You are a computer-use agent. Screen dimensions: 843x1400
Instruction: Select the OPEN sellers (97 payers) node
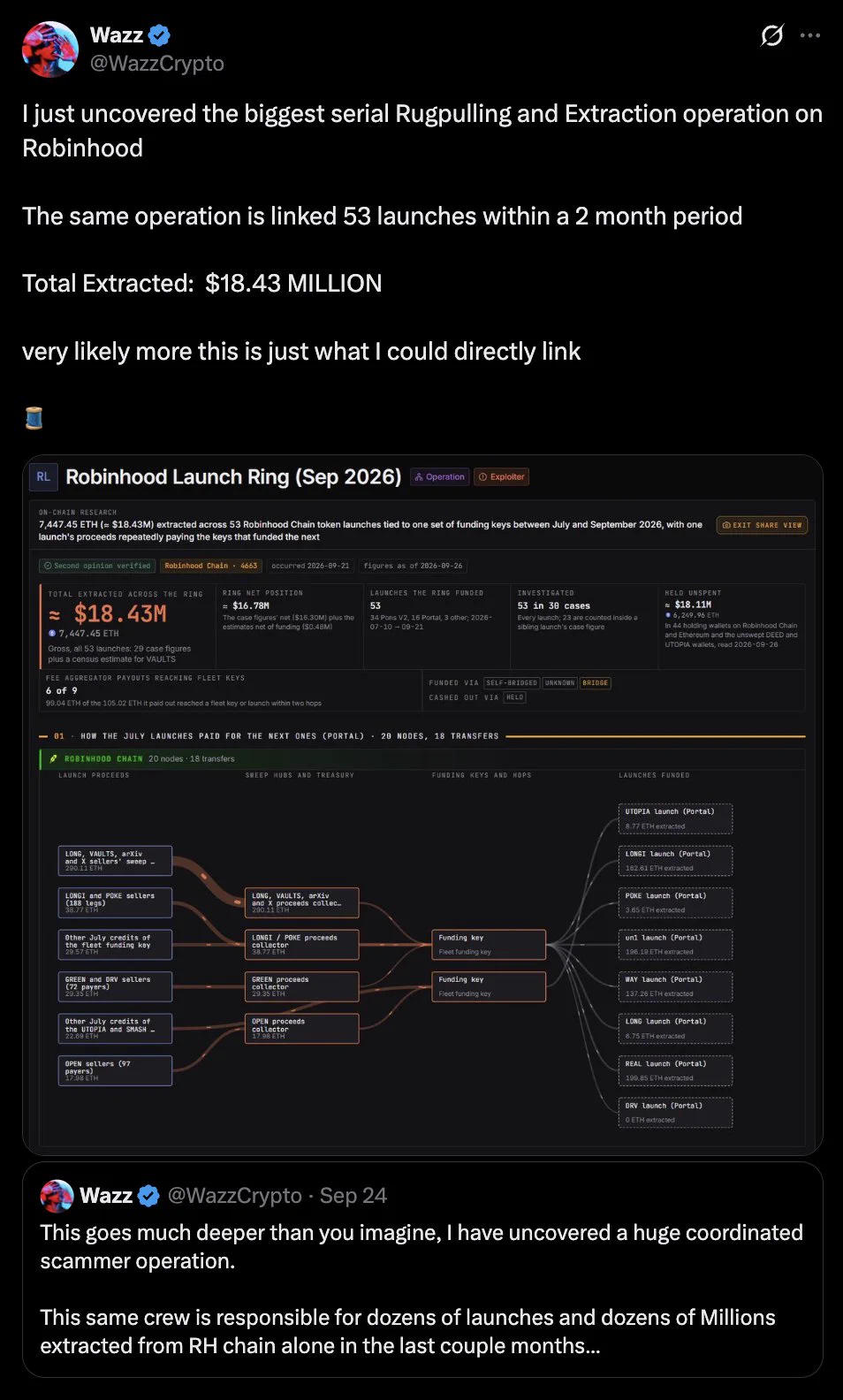(x=116, y=1070)
